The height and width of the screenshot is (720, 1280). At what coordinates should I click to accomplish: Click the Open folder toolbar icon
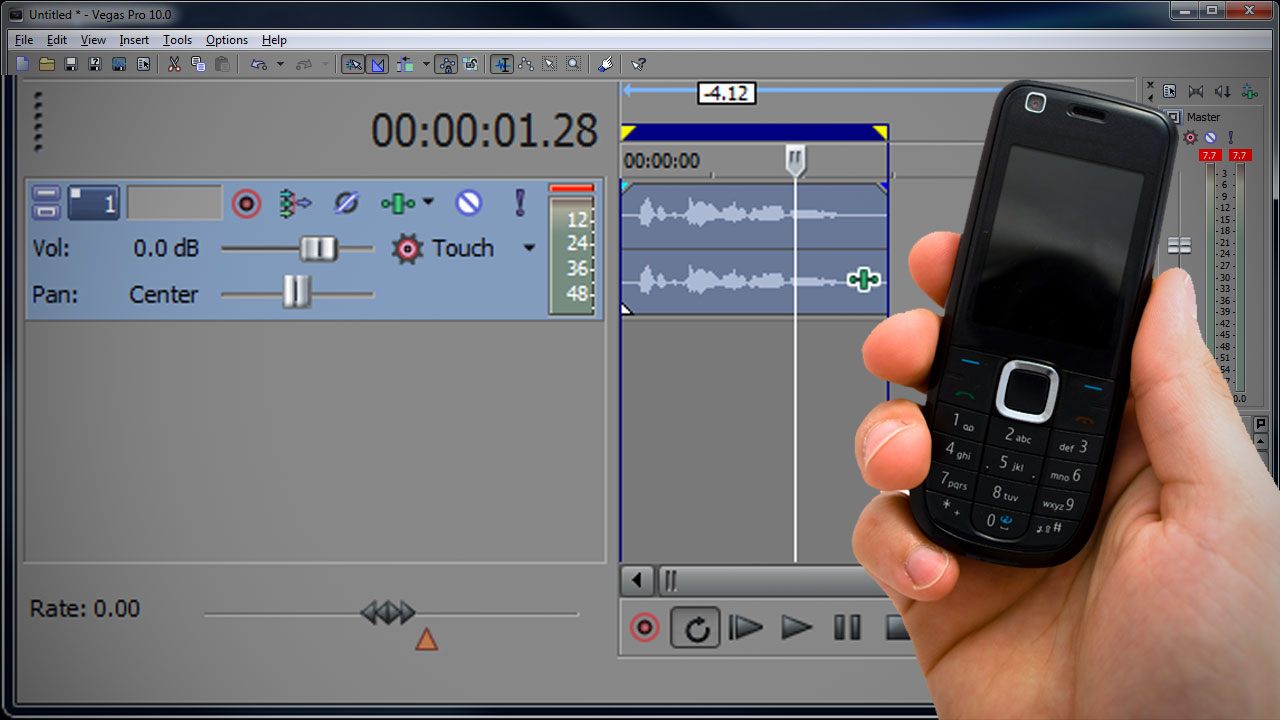[47, 64]
